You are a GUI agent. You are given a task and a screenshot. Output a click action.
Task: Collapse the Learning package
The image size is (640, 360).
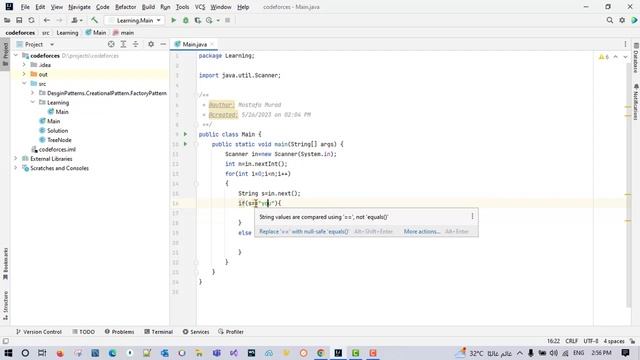tap(33, 102)
